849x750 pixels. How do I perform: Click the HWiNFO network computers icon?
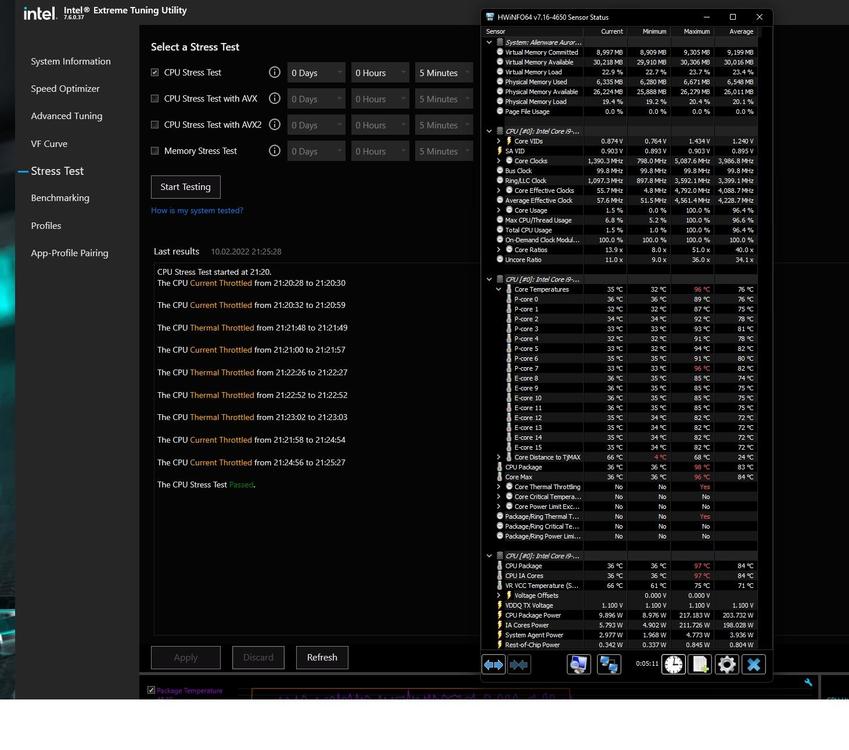(x=608, y=664)
